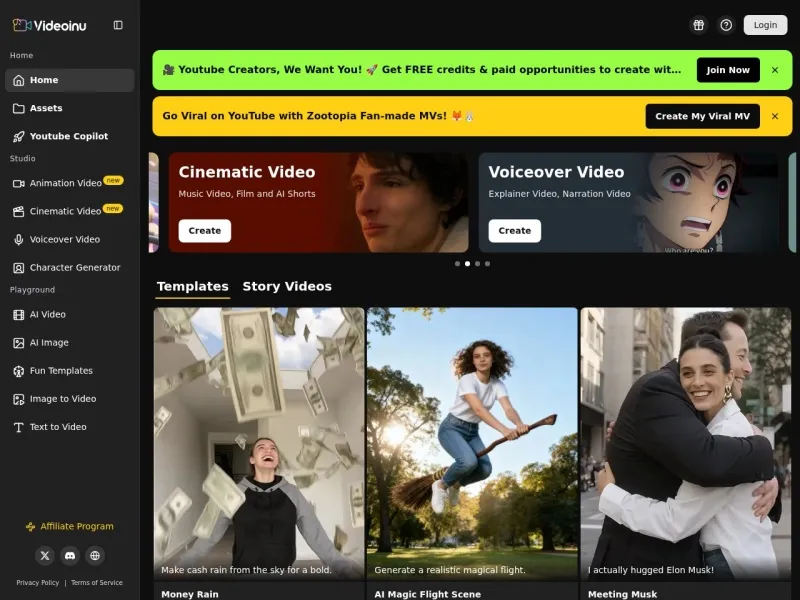
Task: Click the help question mark icon
Action: pos(726,25)
